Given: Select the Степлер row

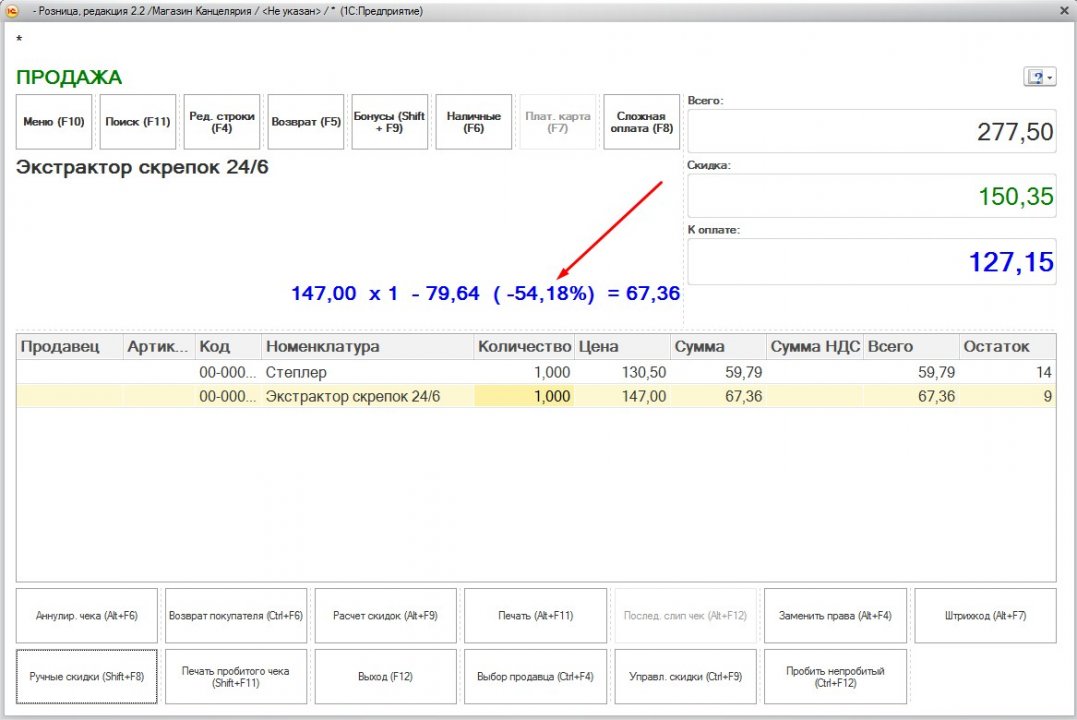Looking at the screenshot, I should click(536, 372).
